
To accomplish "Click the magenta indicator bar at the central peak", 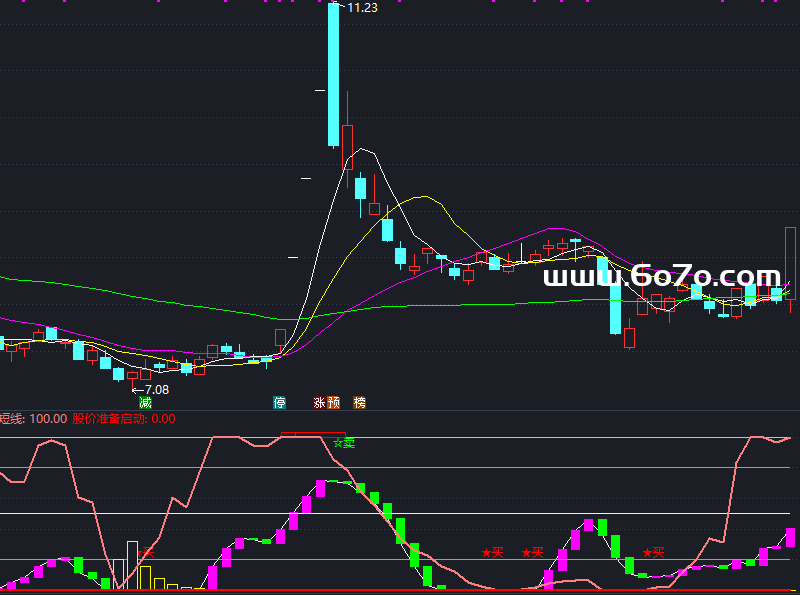I will [321, 488].
